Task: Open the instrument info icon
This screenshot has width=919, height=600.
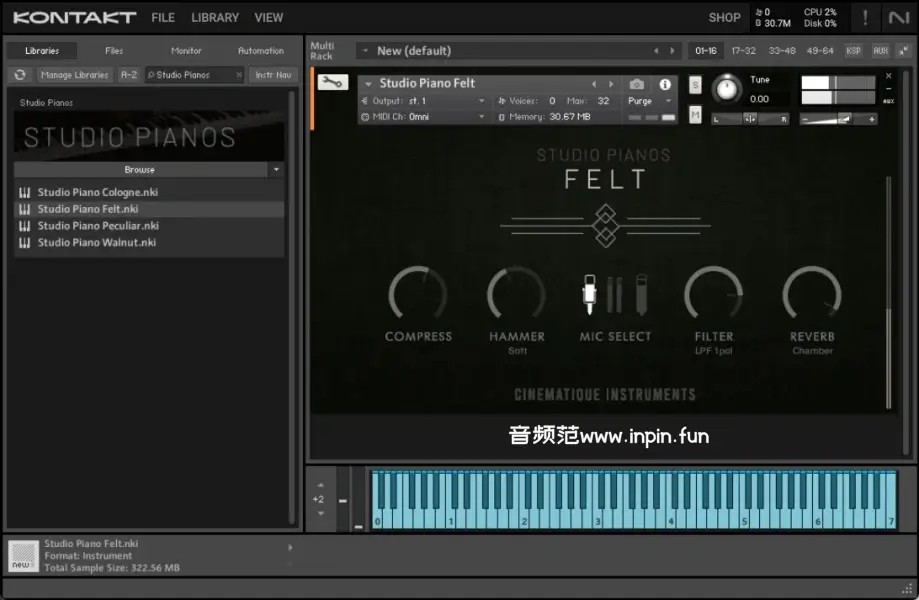Action: (665, 84)
